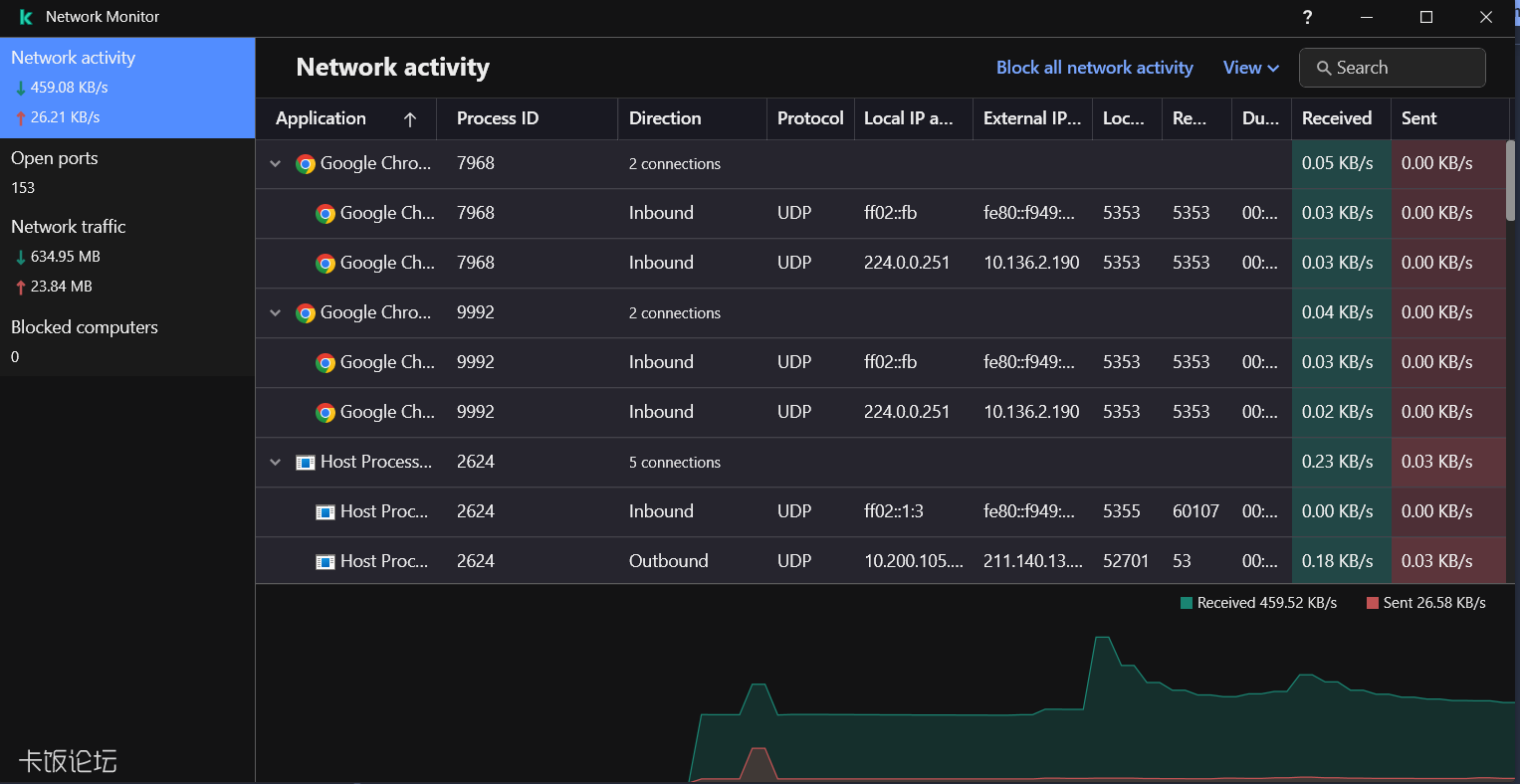The width and height of the screenshot is (1520, 784).
Task: Click the 0.18 KB/s received cell
Action: [1341, 561]
